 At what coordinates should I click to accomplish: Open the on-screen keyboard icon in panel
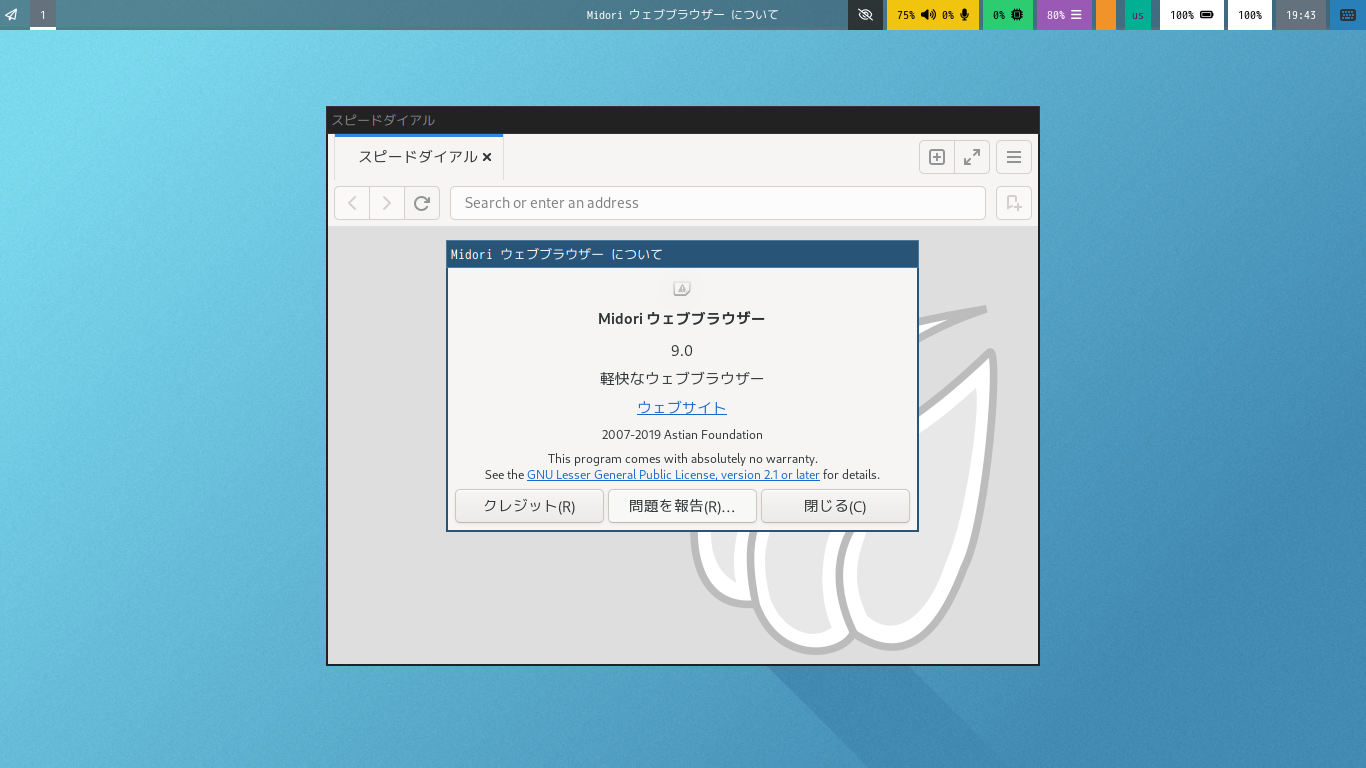pyautogui.click(x=1349, y=15)
